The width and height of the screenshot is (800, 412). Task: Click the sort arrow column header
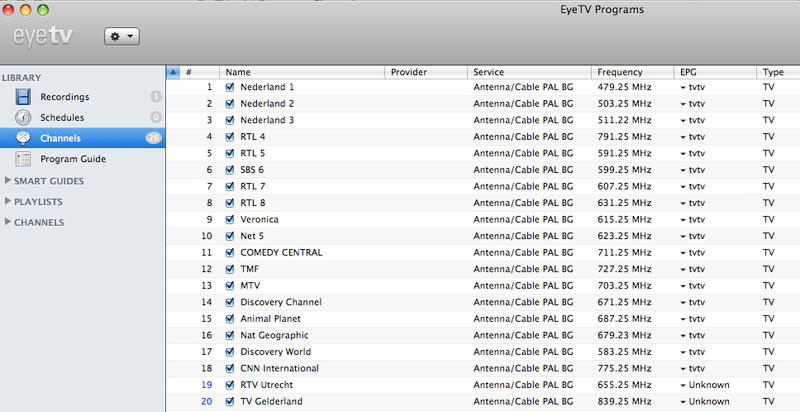(x=172, y=72)
